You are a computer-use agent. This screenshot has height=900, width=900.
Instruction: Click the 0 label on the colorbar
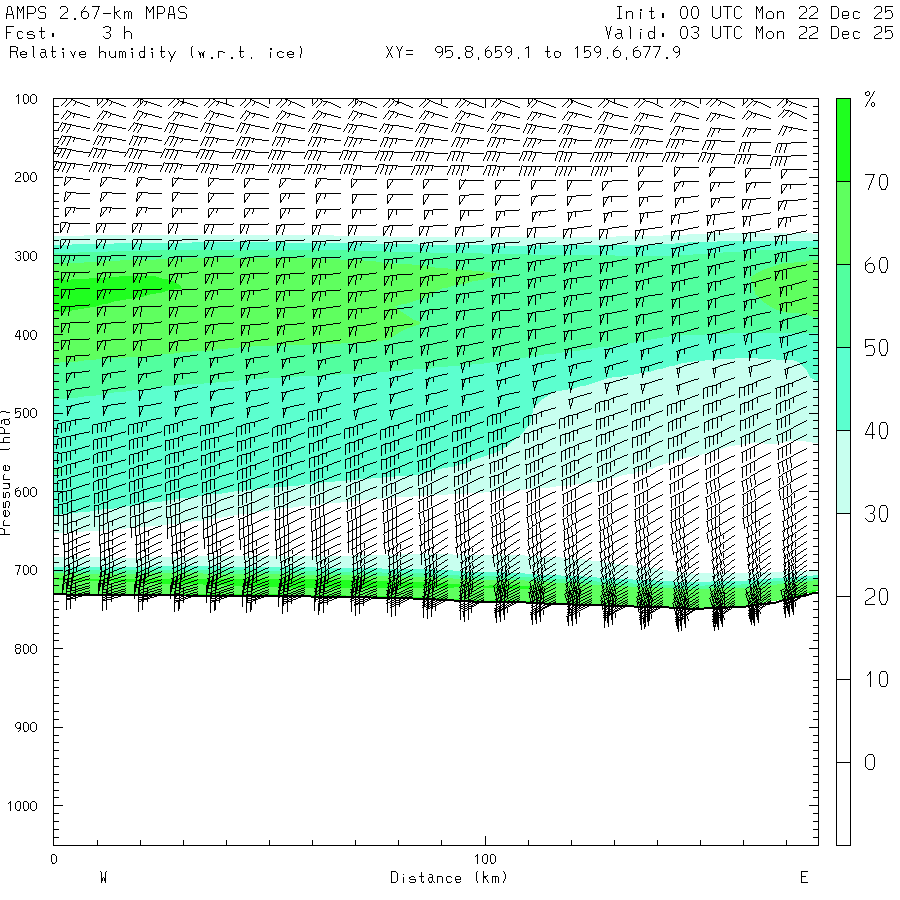[x=869, y=762]
